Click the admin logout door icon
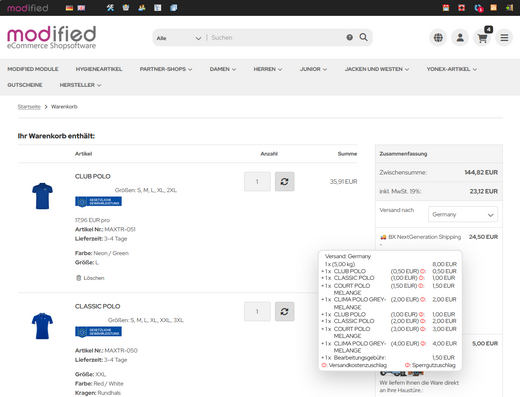The height and width of the screenshot is (397, 520). [509, 8]
